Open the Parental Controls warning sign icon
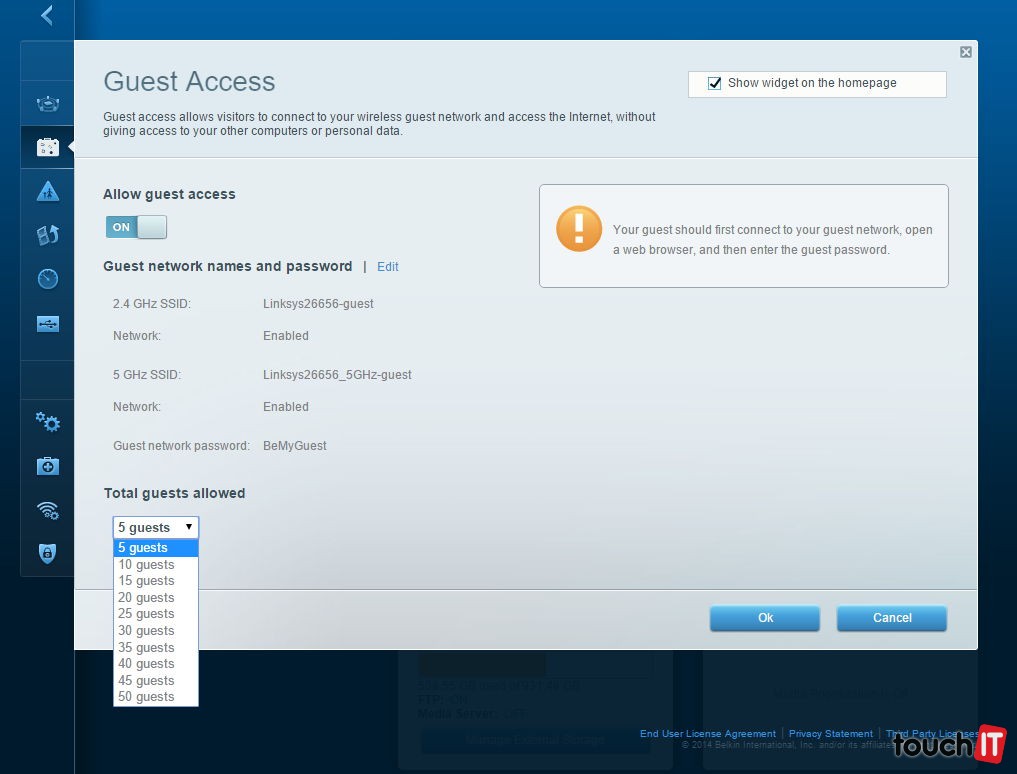 pyautogui.click(x=48, y=191)
